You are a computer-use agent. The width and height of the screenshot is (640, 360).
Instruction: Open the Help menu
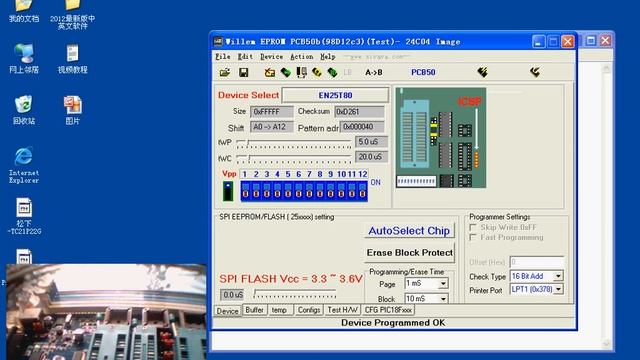(327, 57)
